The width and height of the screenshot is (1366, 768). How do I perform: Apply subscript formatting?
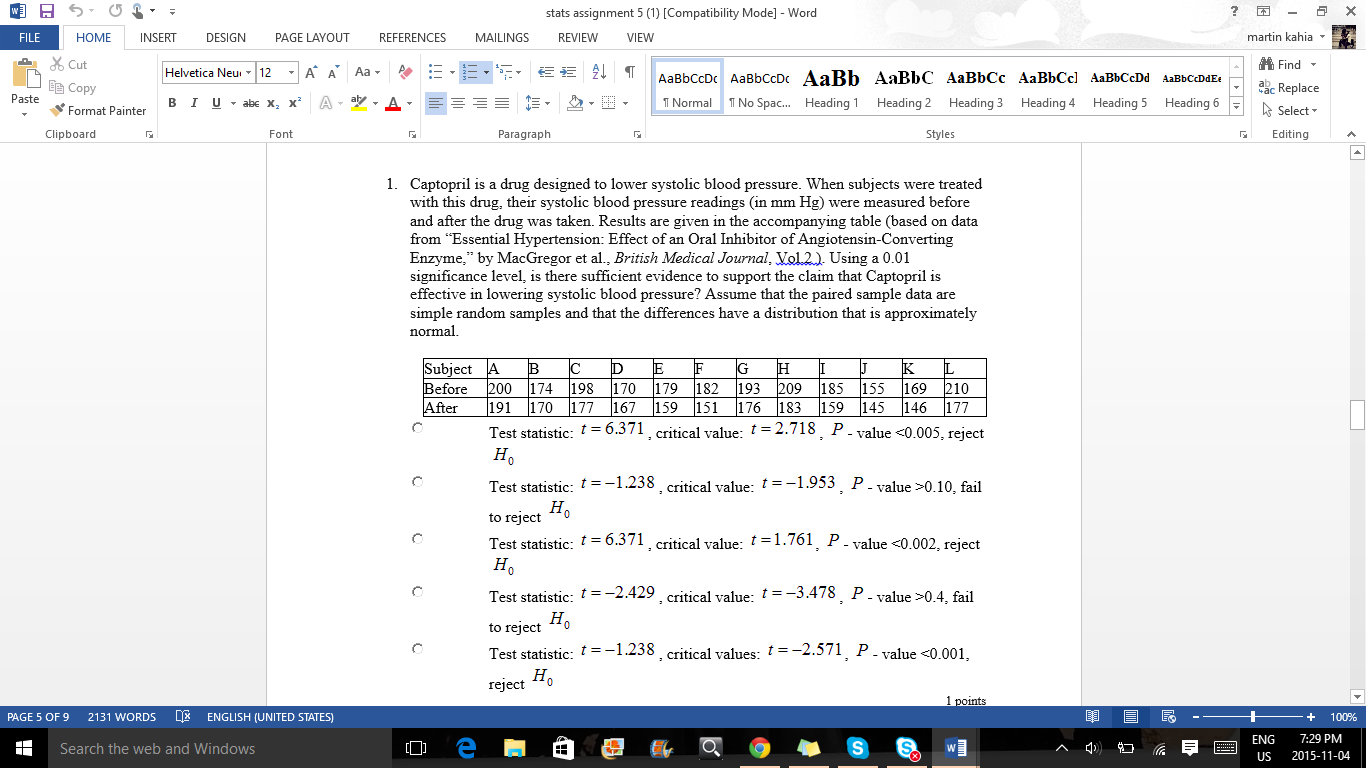pyautogui.click(x=274, y=103)
